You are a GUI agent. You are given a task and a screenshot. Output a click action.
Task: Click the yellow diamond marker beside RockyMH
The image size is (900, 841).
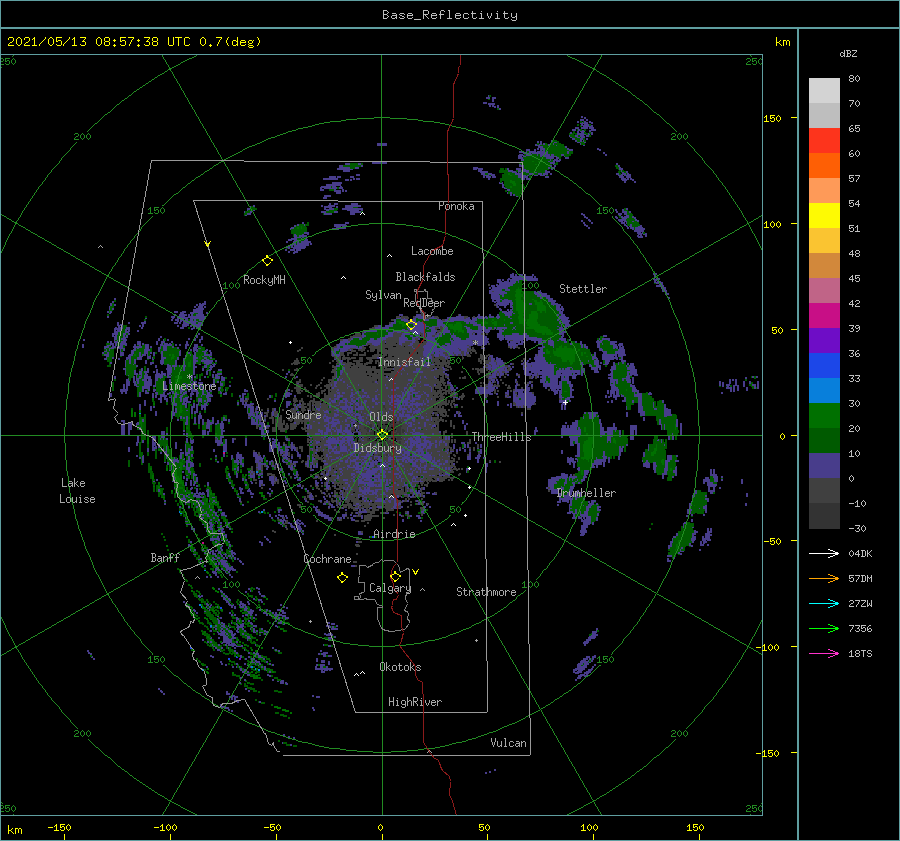[267, 261]
